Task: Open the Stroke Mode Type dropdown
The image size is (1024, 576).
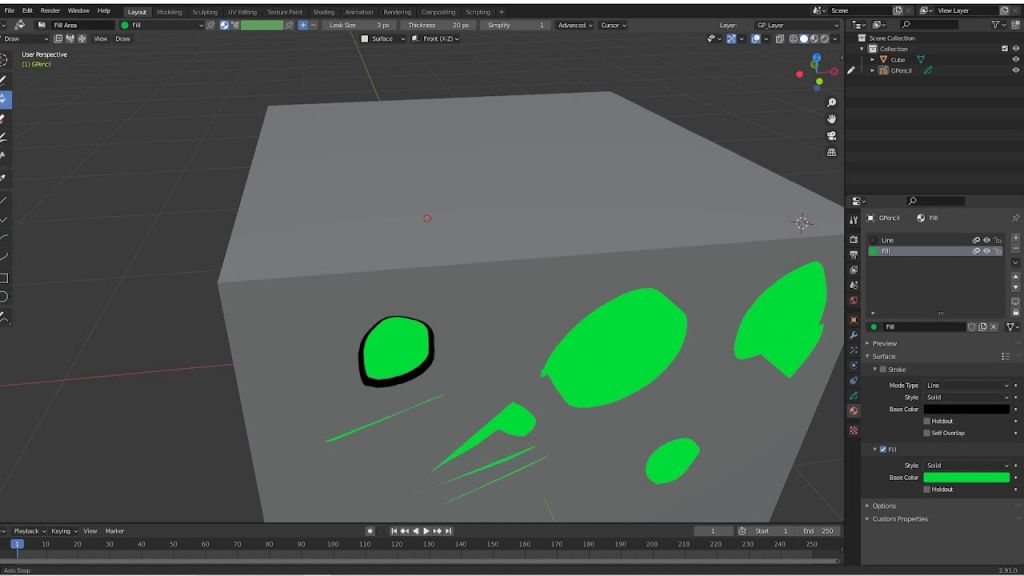Action: point(967,385)
